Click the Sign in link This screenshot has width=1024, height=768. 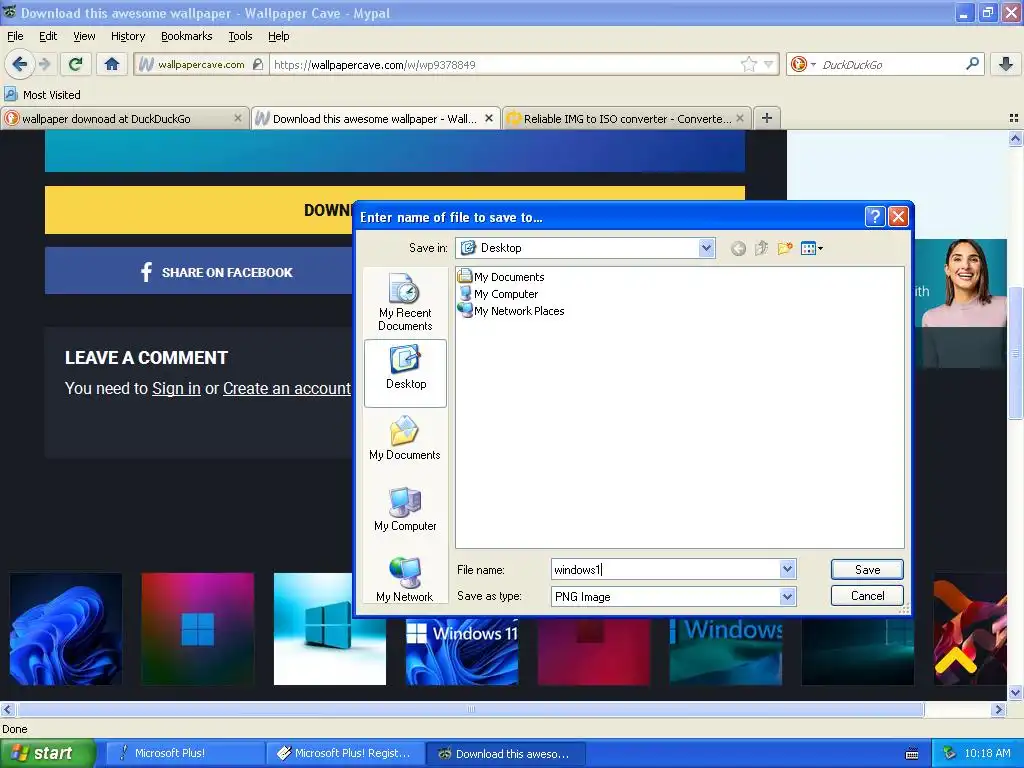click(x=176, y=389)
